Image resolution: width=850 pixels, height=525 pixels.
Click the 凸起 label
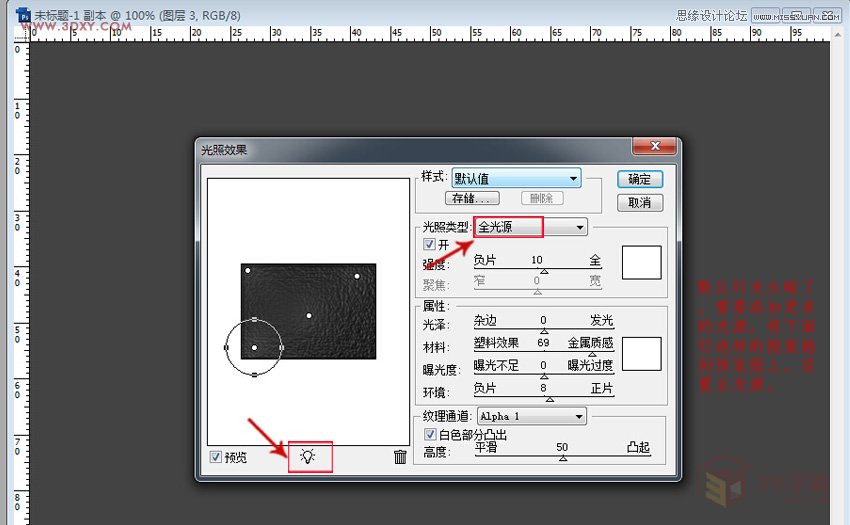(638, 447)
